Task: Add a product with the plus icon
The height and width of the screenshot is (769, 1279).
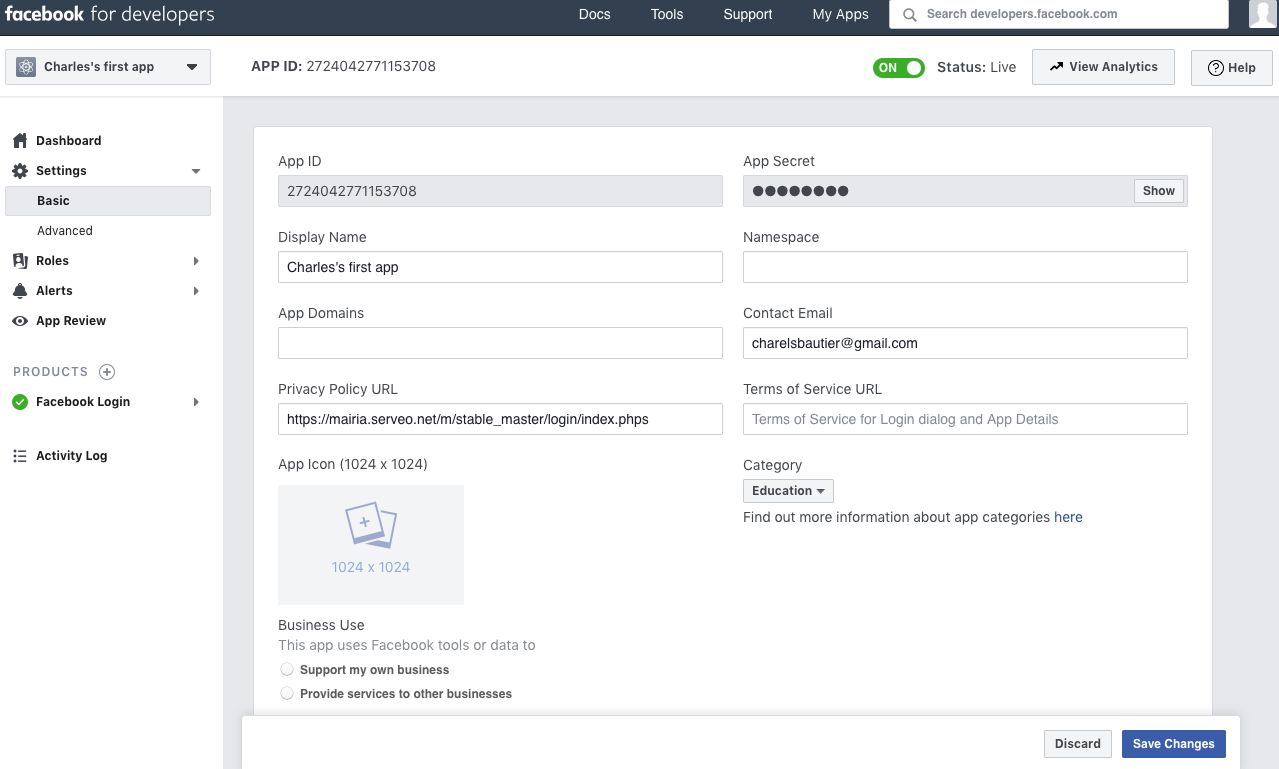Action: pyautogui.click(x=107, y=372)
